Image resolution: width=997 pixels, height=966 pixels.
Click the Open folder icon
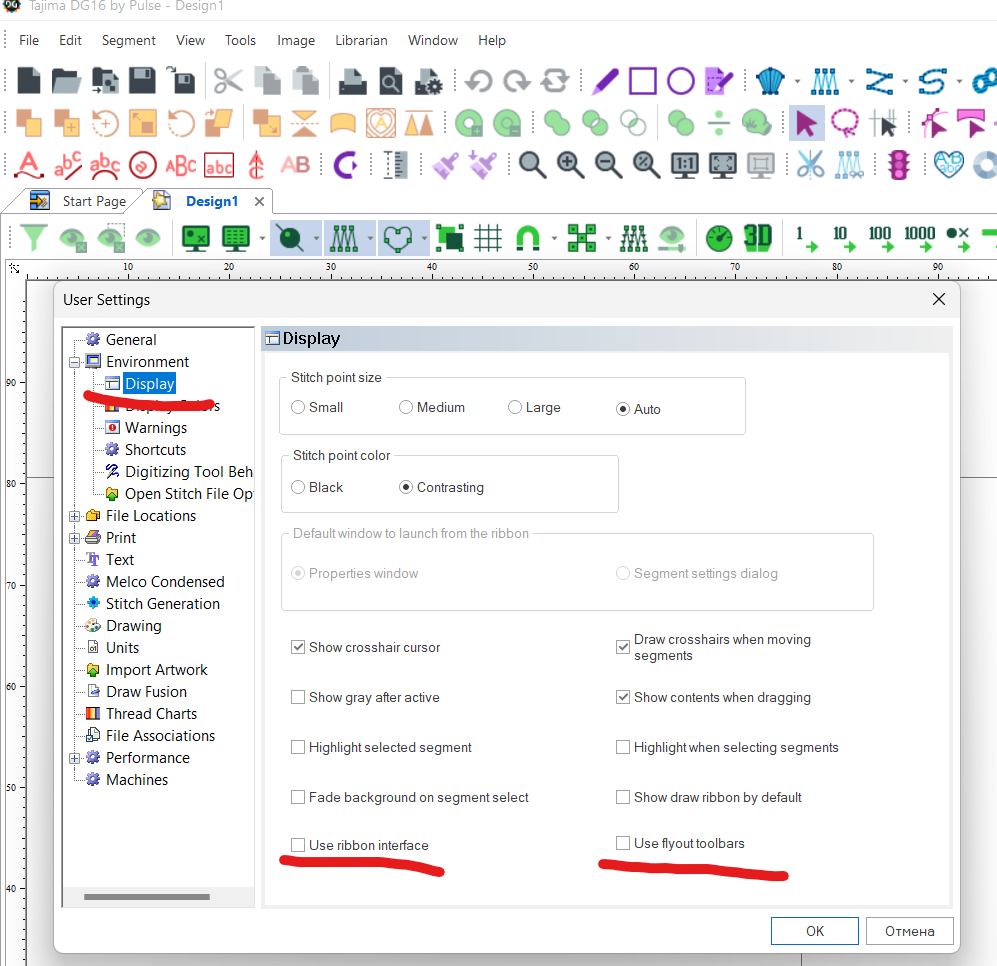pyautogui.click(x=66, y=81)
